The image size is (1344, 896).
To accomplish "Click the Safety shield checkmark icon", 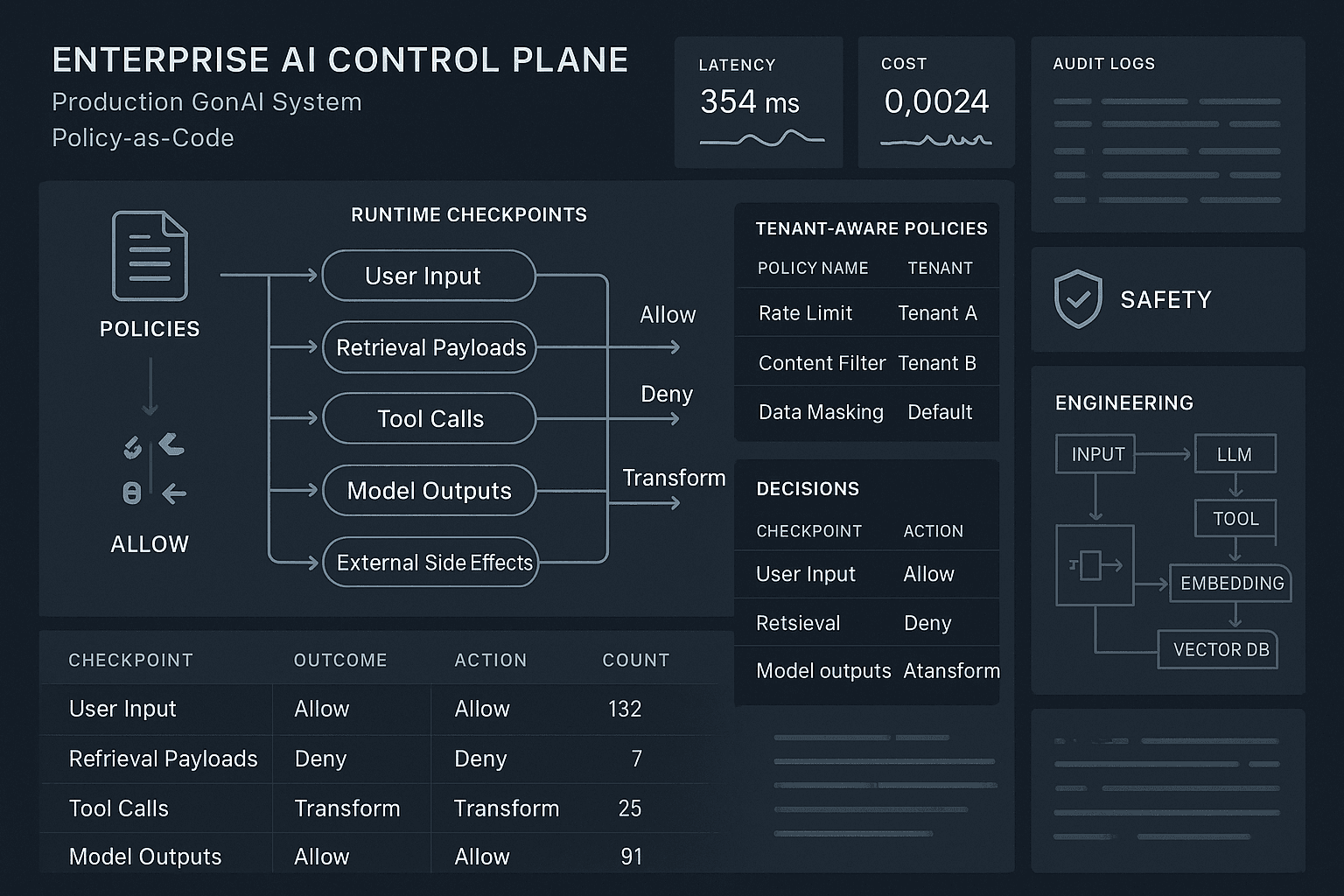I will click(1078, 298).
